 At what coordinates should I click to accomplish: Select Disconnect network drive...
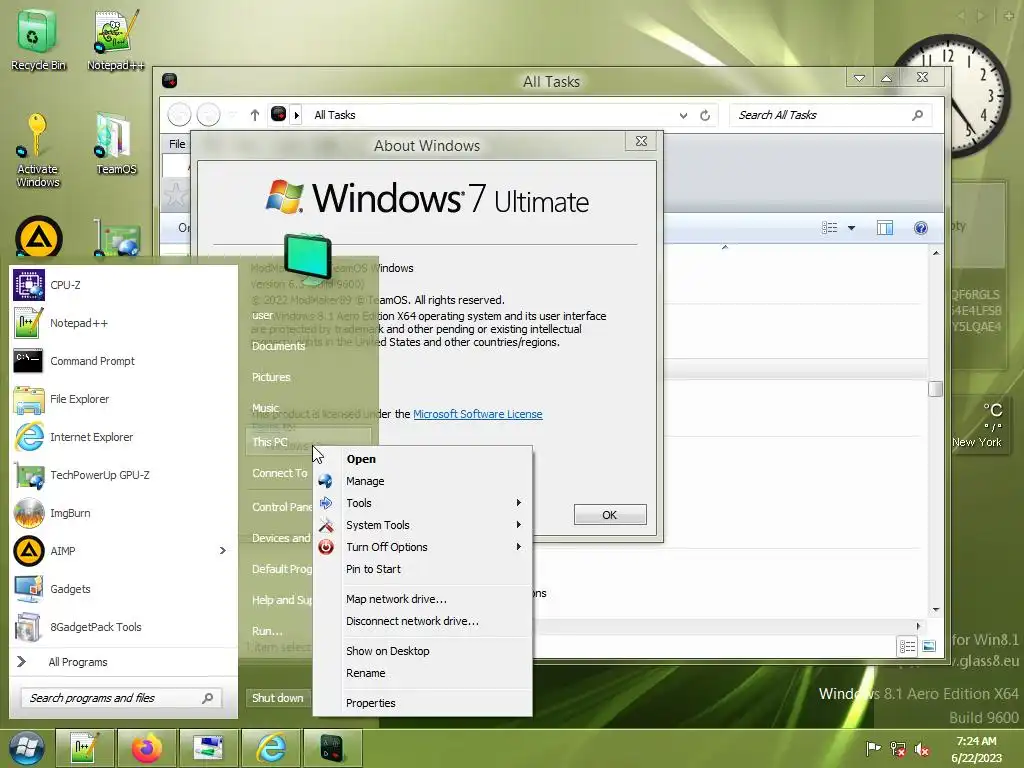[x=423, y=621]
